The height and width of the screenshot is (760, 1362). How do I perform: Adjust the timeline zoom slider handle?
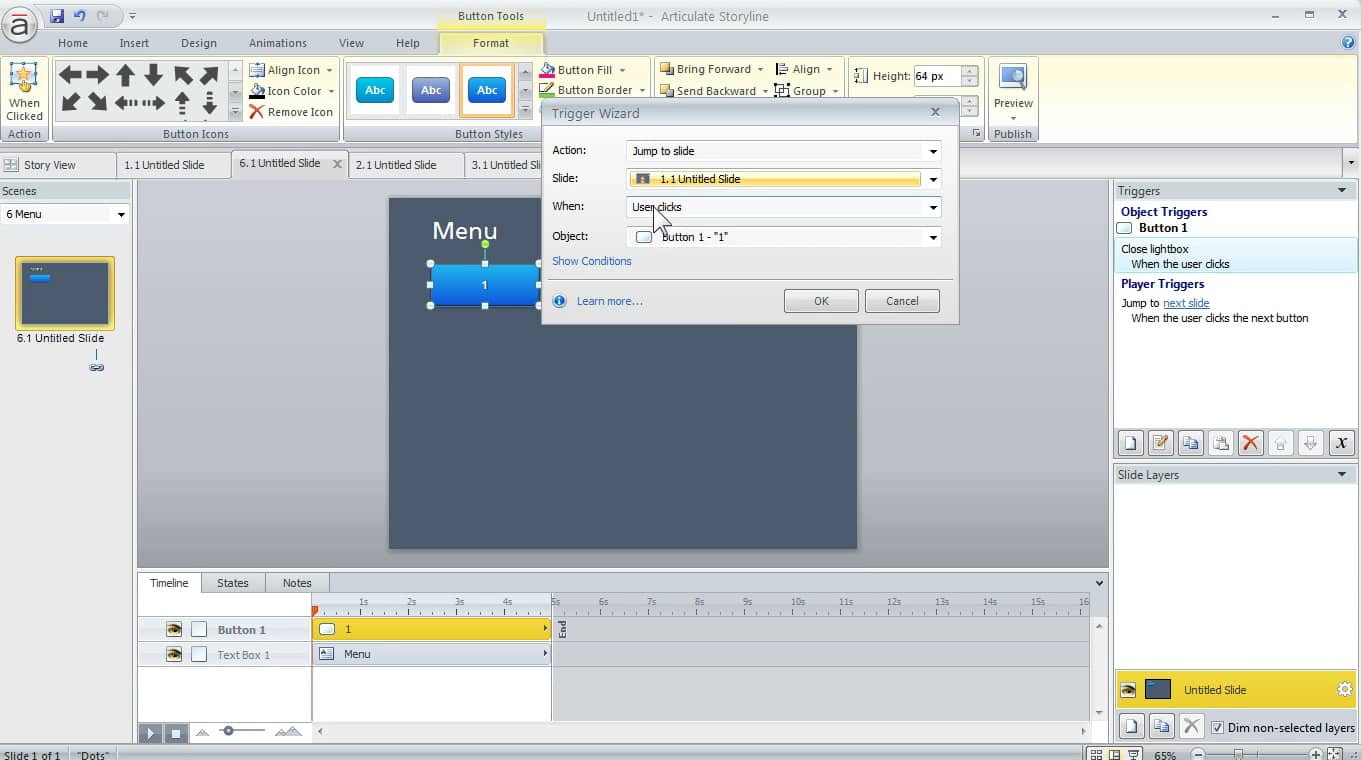pos(228,731)
